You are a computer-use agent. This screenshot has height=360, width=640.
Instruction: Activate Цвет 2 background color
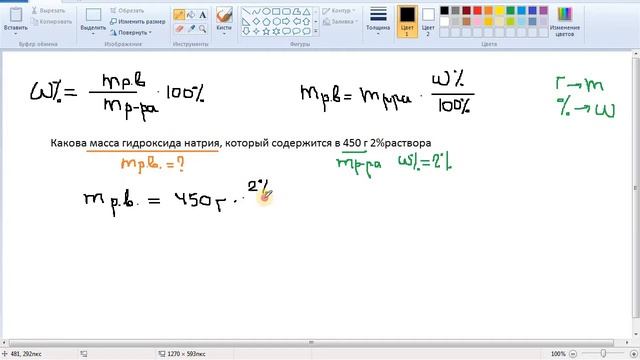click(x=428, y=21)
